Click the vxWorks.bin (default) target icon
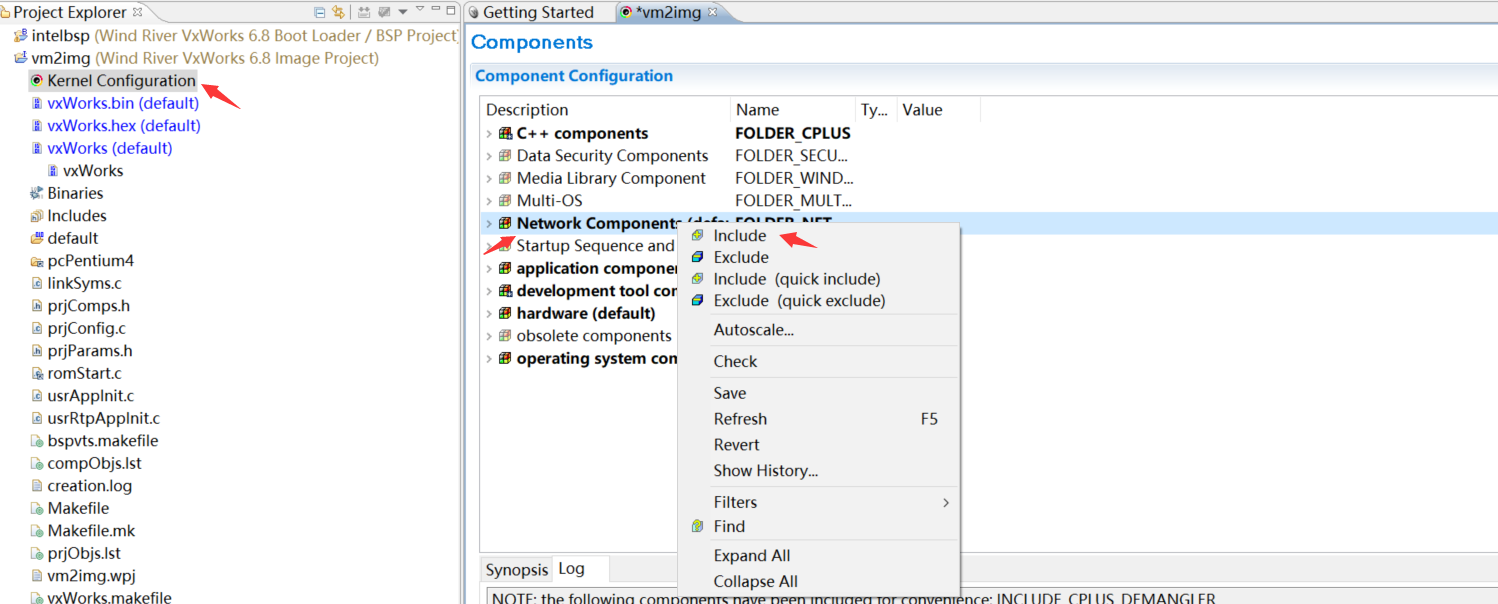The height and width of the screenshot is (604, 1498). (37, 103)
